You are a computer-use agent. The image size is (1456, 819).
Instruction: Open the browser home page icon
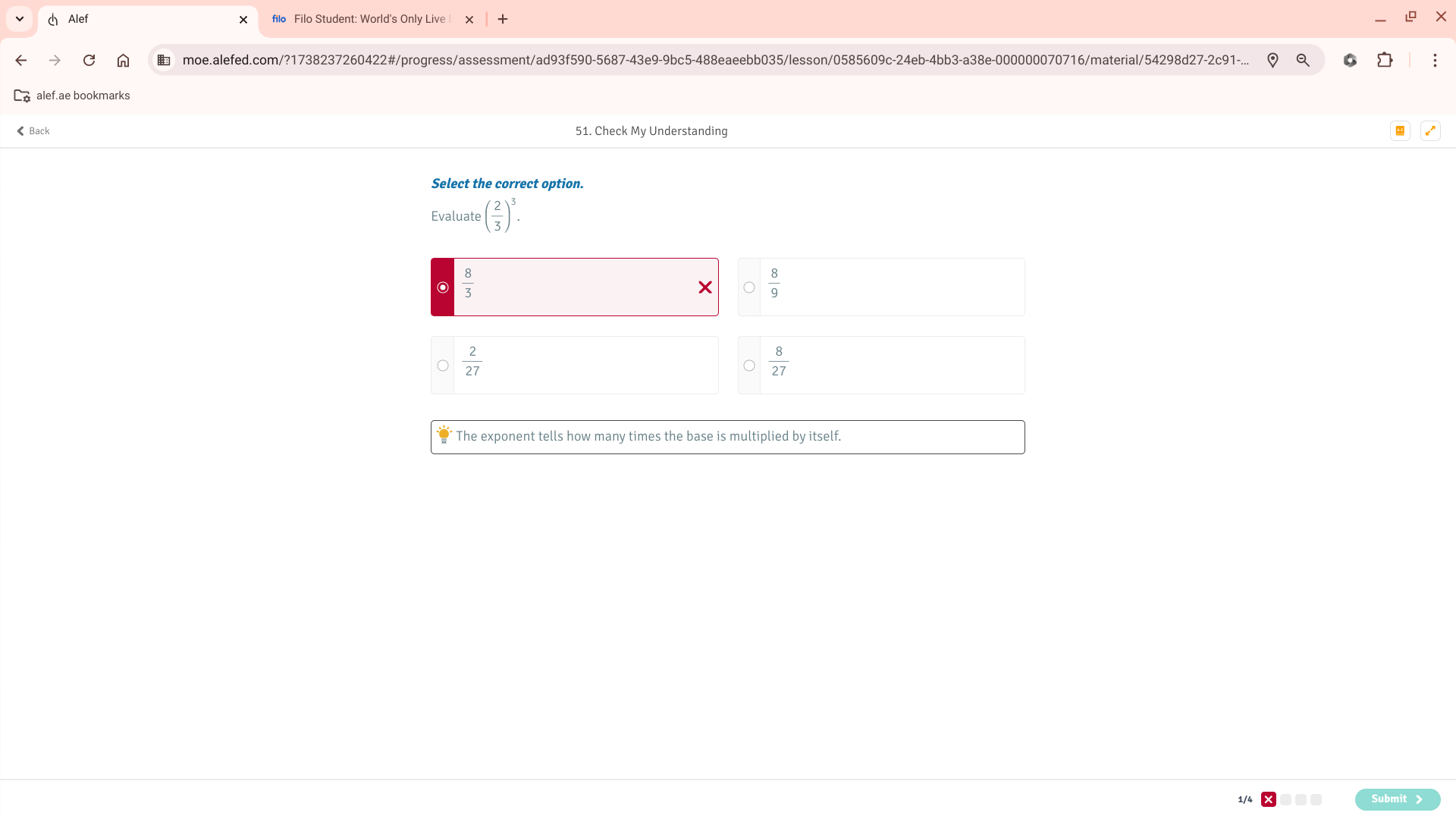(123, 60)
